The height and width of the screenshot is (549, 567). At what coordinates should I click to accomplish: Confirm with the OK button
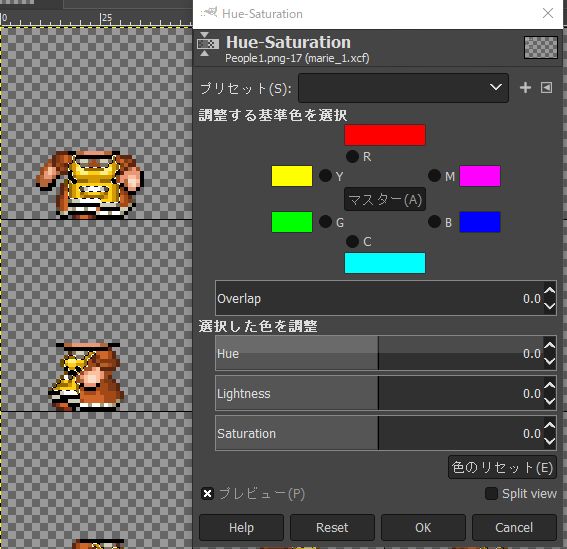423,527
